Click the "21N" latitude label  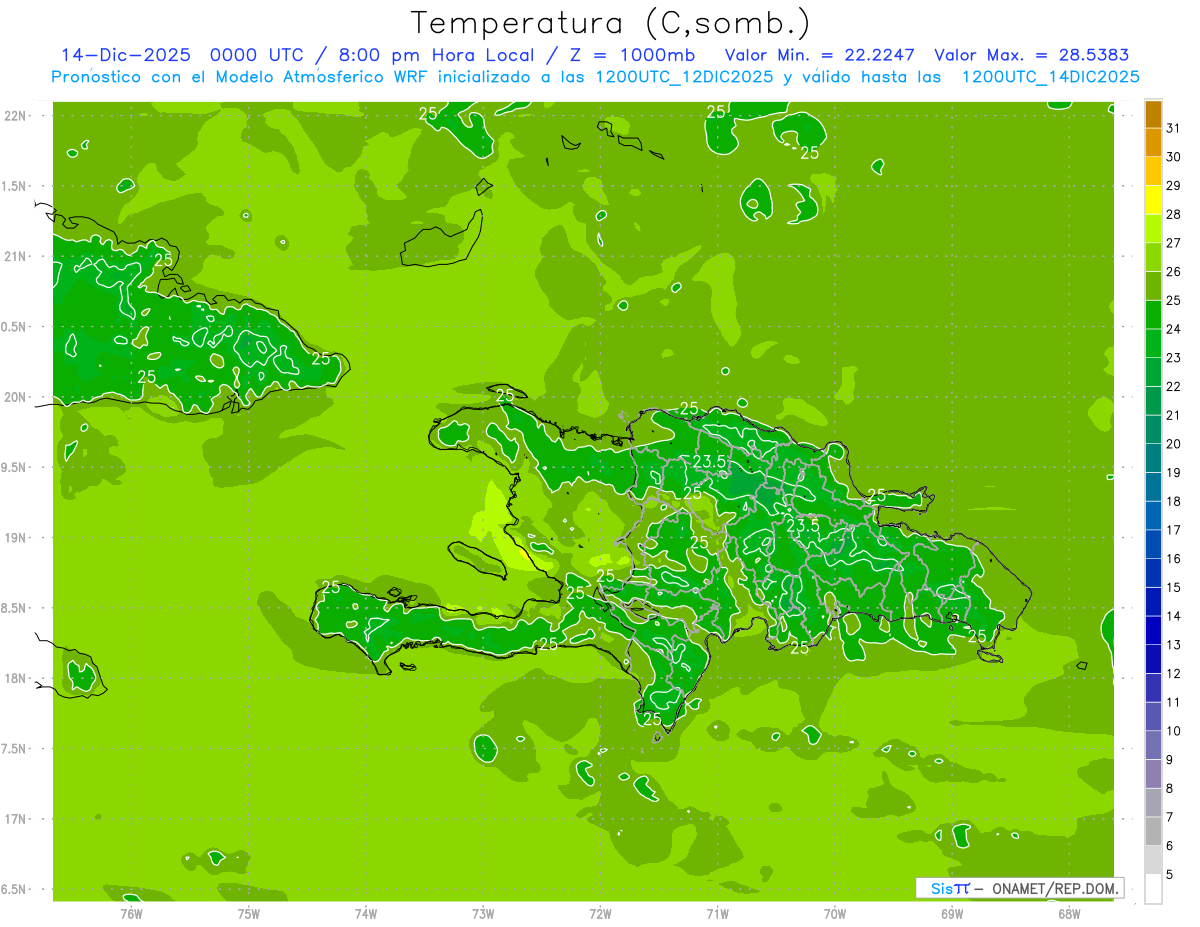click(x=16, y=256)
